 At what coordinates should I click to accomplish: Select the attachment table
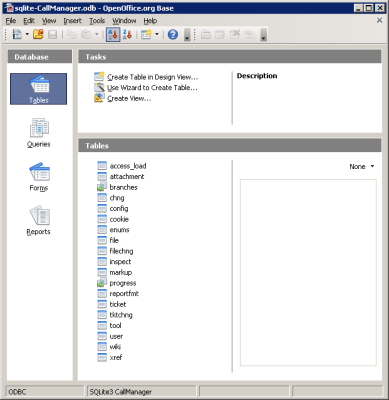click(127, 176)
